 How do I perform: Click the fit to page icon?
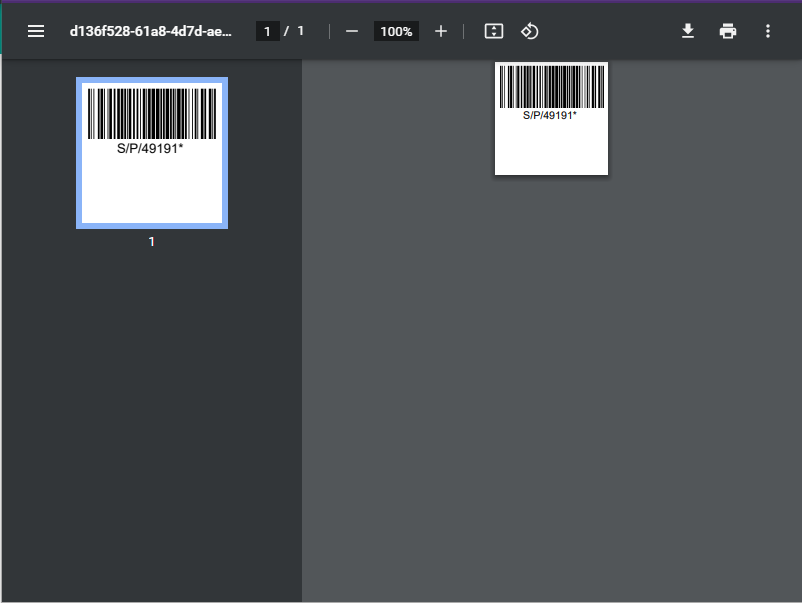pyautogui.click(x=494, y=31)
